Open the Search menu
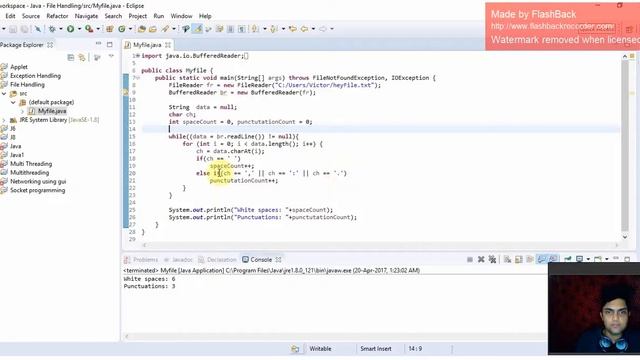This screenshot has height=360, width=640. coord(113,16)
